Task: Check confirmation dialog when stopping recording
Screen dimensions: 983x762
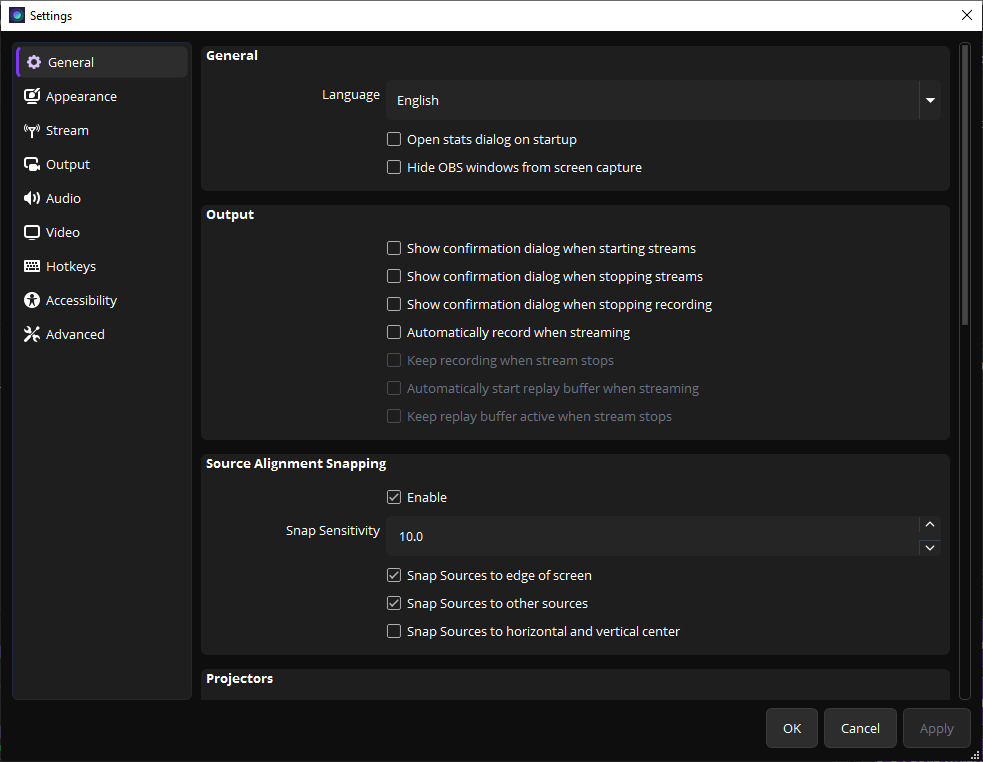Action: pyautogui.click(x=394, y=304)
